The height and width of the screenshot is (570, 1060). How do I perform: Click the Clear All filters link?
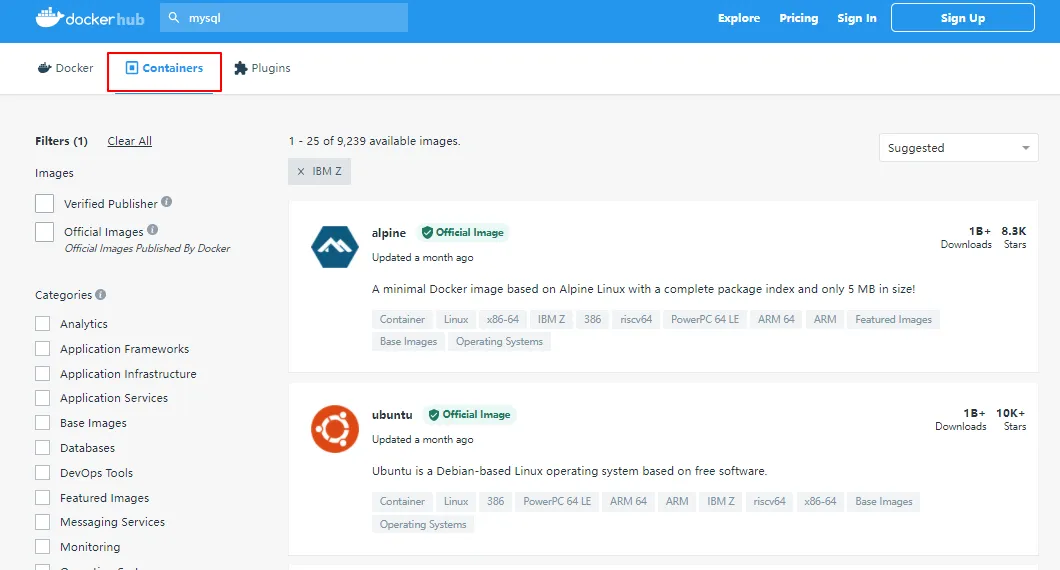coord(130,141)
